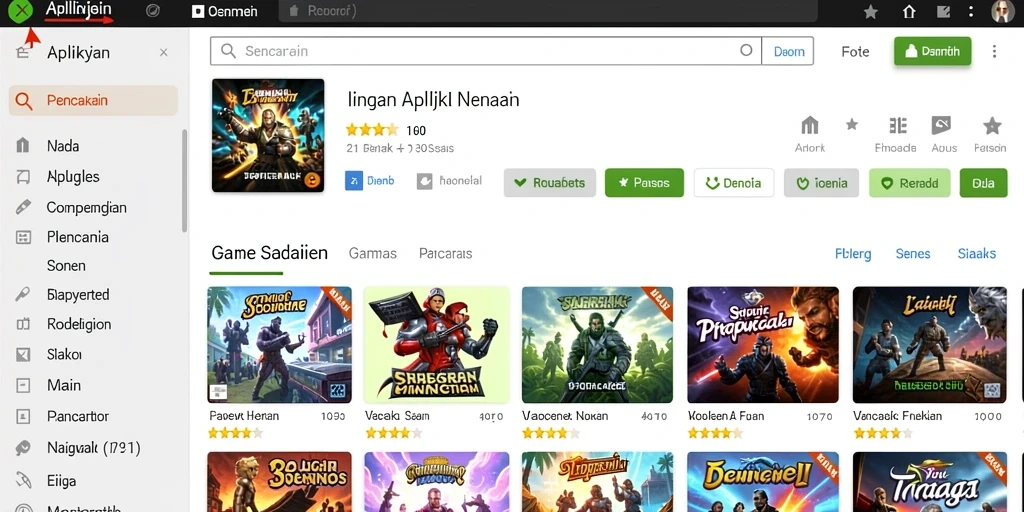Click the Reradd button
1024x512 pixels.
(910, 183)
